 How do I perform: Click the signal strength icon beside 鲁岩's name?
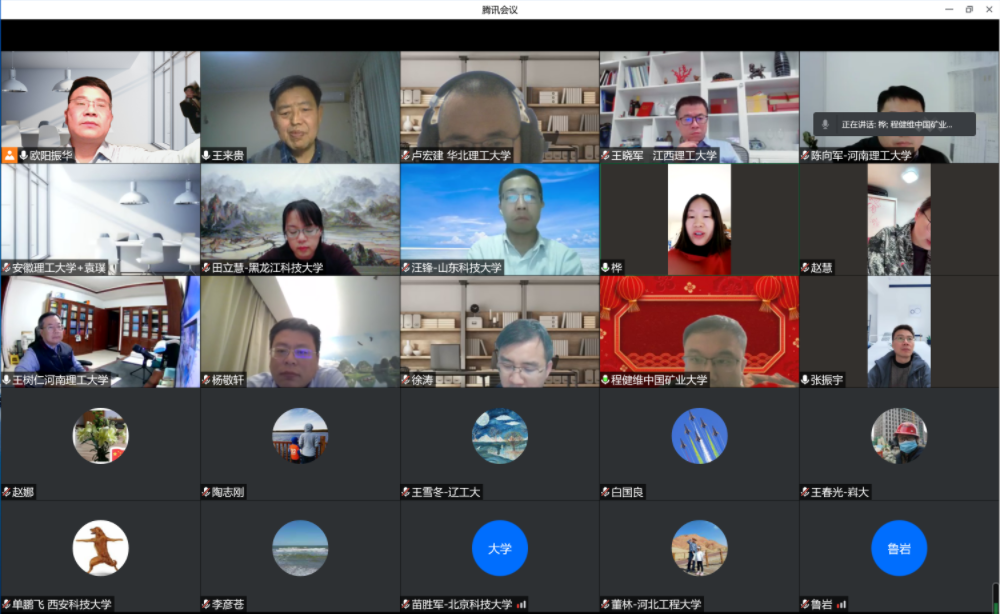coord(841,604)
